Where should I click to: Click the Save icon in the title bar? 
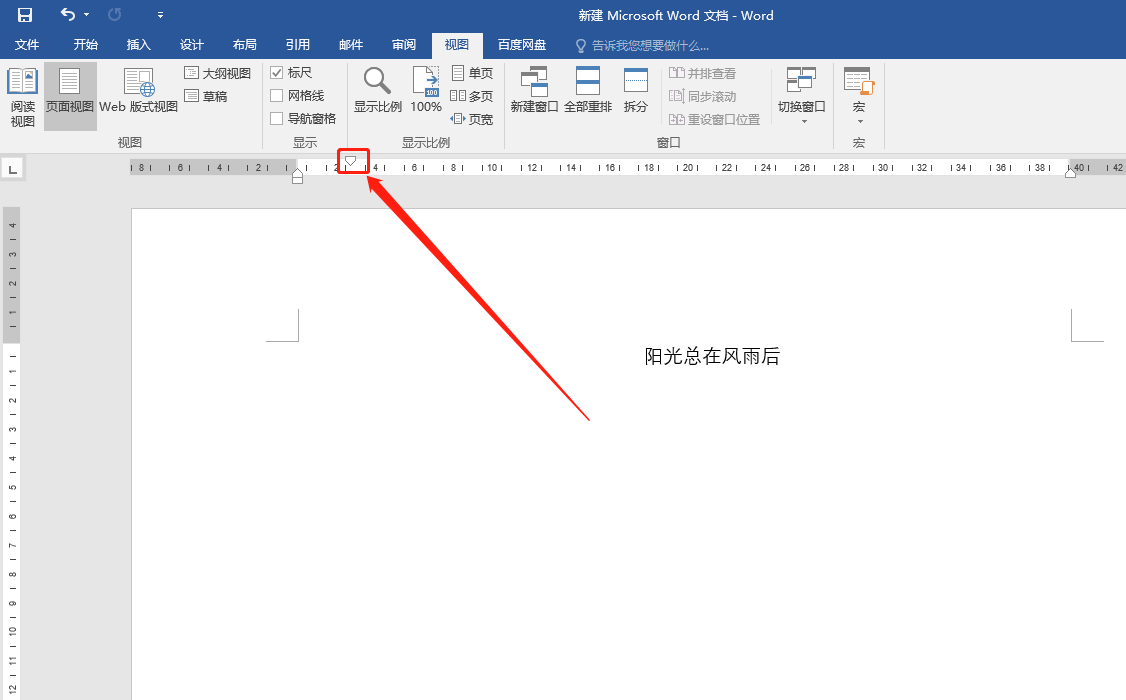point(25,15)
